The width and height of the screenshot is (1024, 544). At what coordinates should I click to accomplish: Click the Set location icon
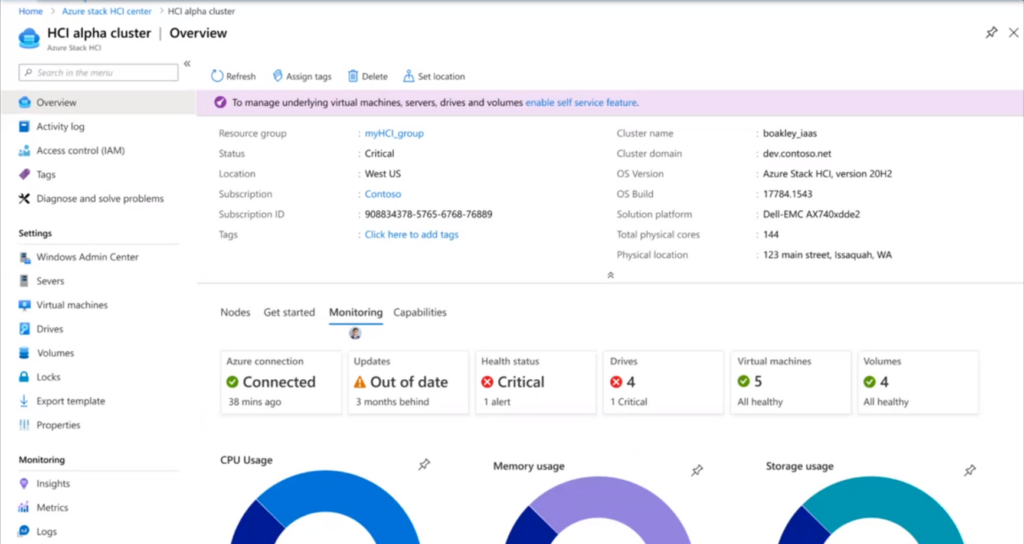pos(408,76)
